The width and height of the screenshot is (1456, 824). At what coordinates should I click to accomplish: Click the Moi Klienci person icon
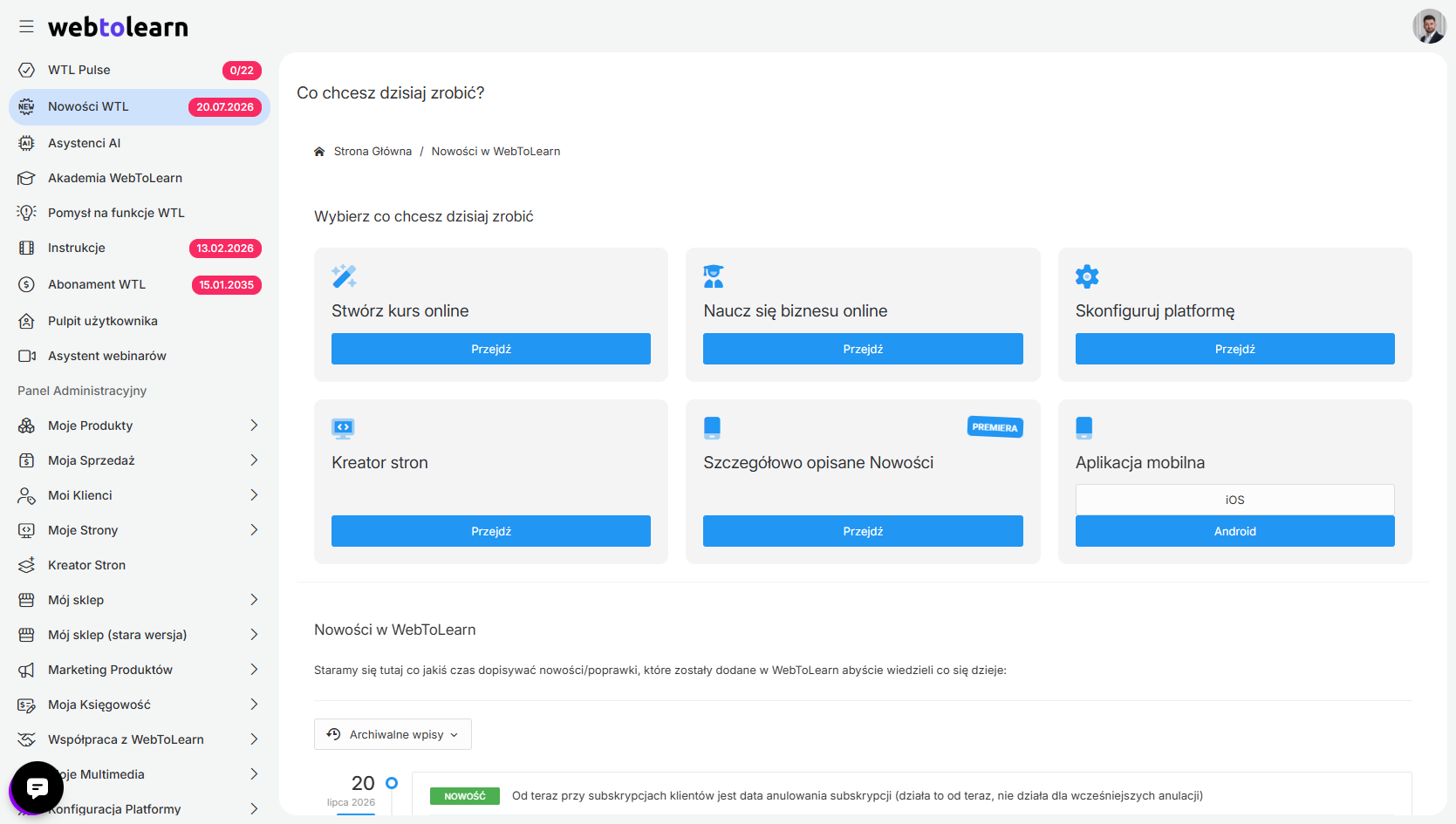26,495
